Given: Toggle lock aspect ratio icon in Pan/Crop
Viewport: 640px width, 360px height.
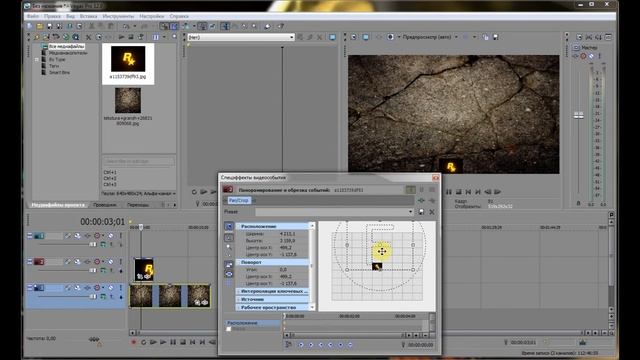Looking at the screenshot, I should (x=229, y=265).
